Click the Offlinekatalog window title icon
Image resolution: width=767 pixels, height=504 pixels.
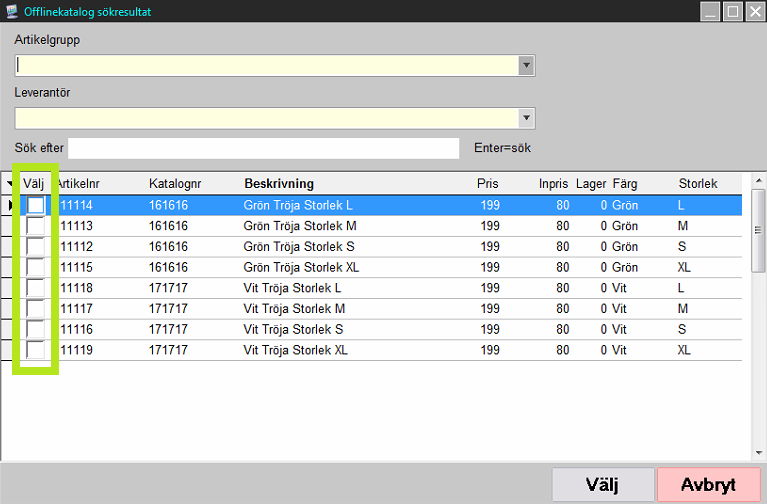click(11, 12)
